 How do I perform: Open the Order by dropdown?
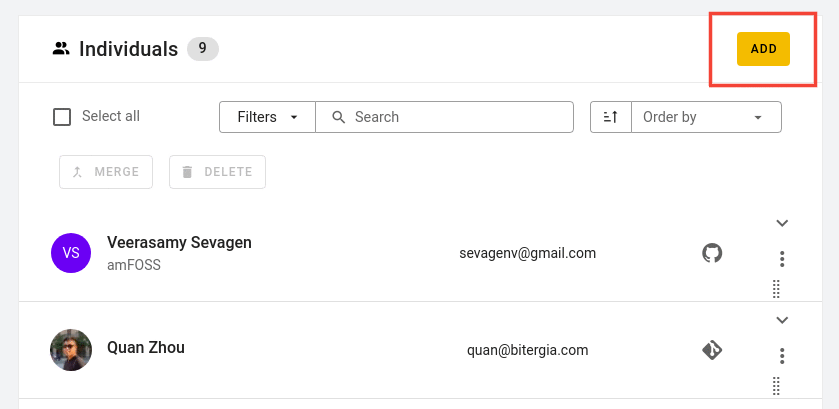point(706,117)
